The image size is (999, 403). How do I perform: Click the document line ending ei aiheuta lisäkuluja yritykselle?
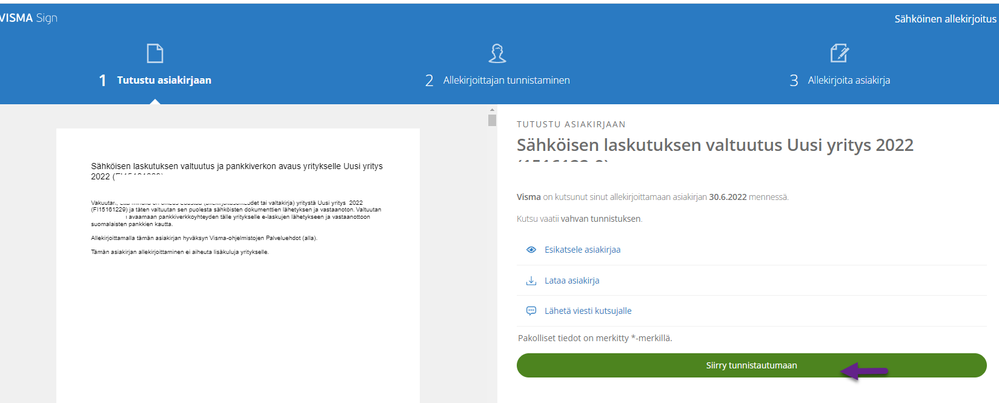pos(180,252)
